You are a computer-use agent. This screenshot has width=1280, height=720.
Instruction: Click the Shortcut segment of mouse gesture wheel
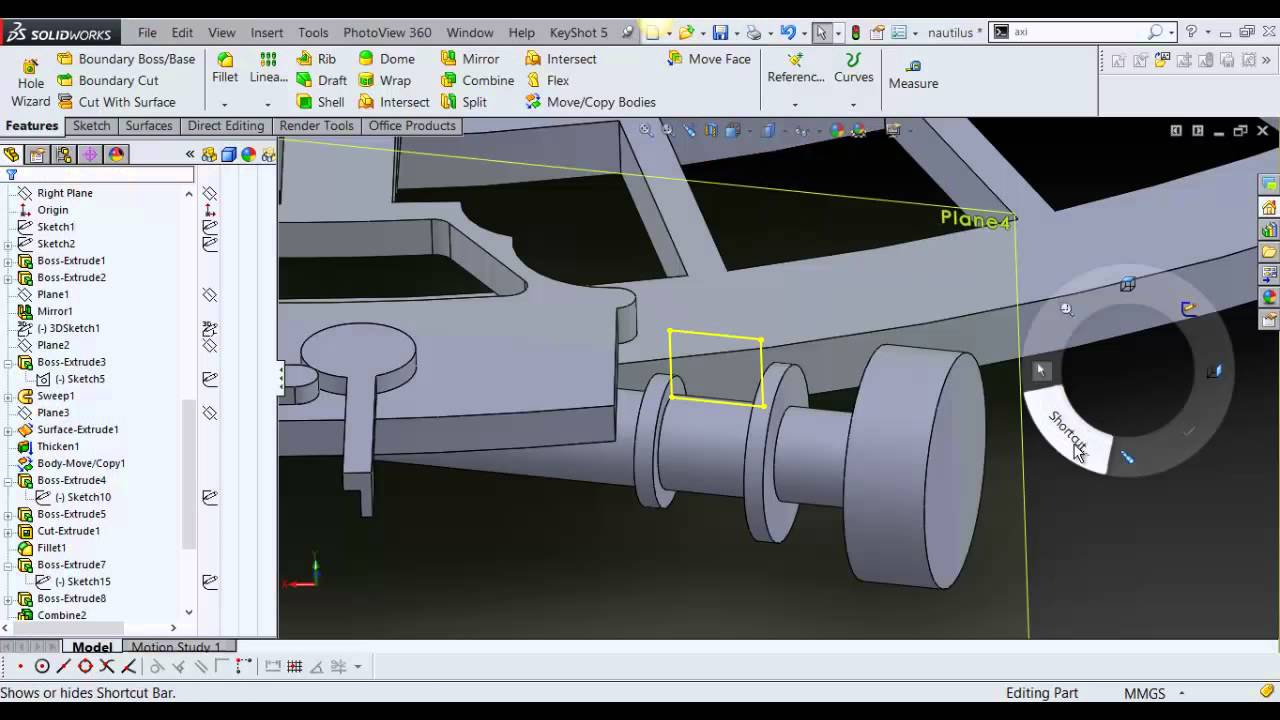(1068, 432)
